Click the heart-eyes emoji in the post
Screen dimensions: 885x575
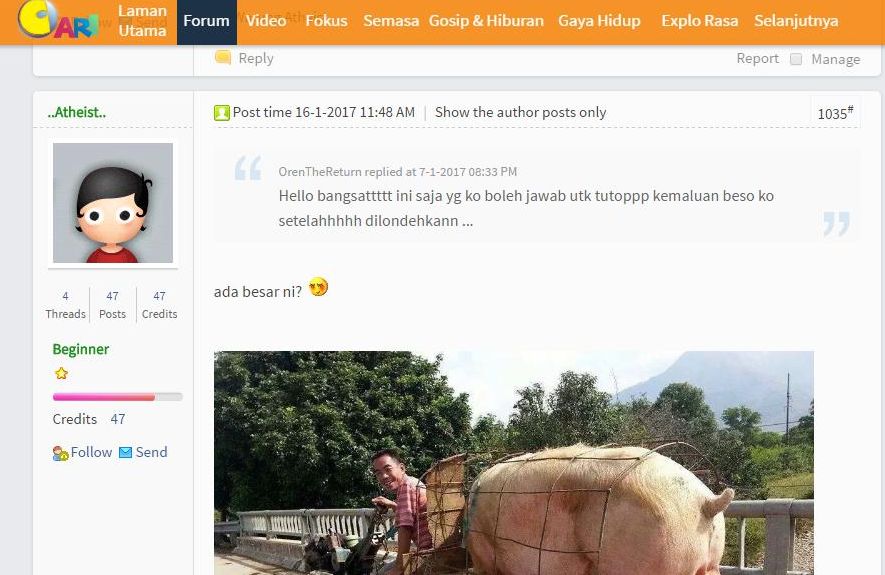(x=318, y=287)
